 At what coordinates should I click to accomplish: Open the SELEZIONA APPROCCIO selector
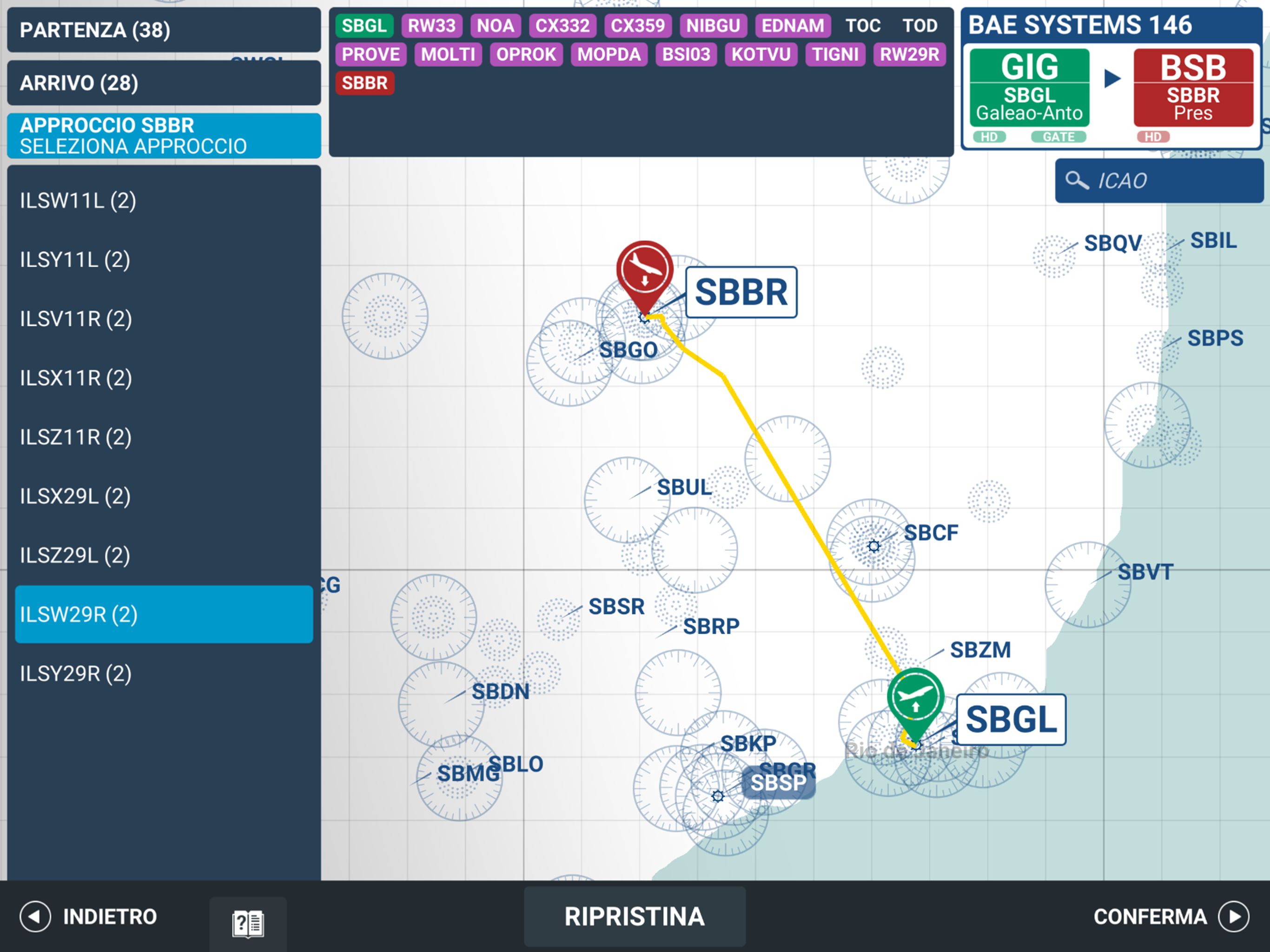[x=164, y=136]
